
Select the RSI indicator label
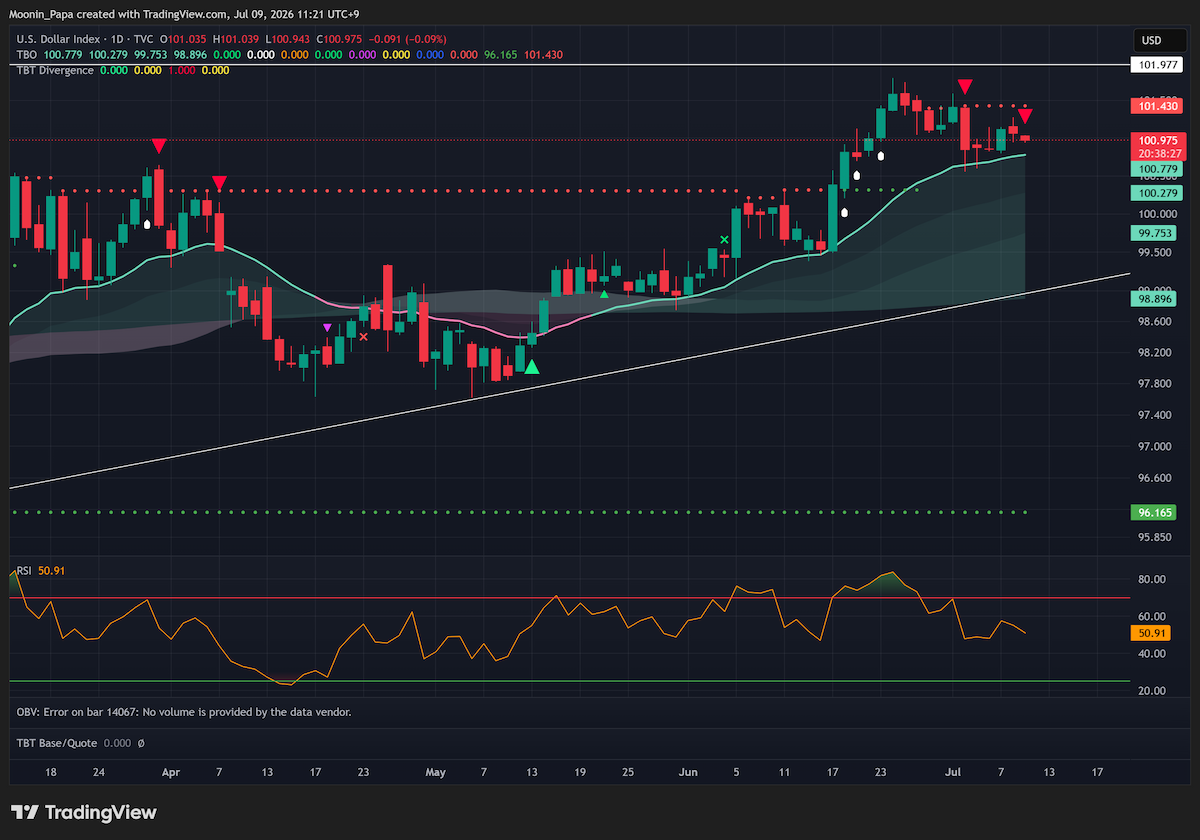tap(24, 571)
